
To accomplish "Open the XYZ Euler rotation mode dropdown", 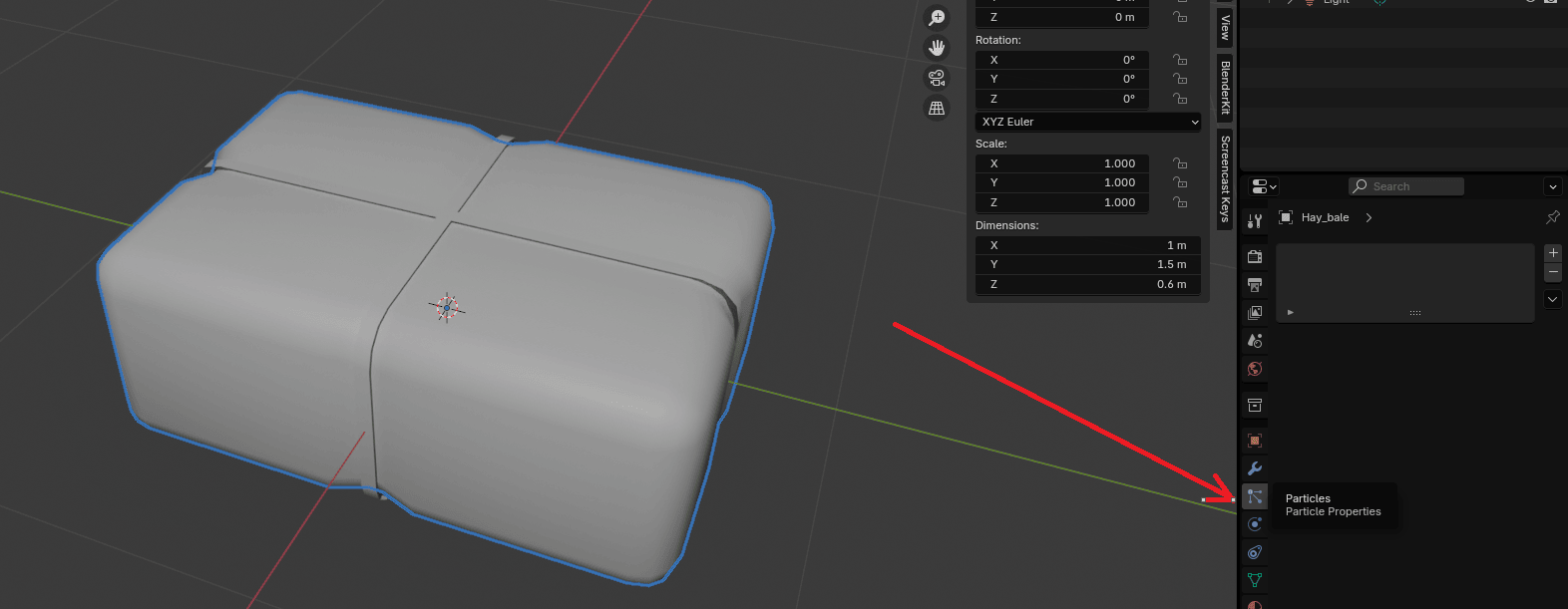I will coord(1087,122).
